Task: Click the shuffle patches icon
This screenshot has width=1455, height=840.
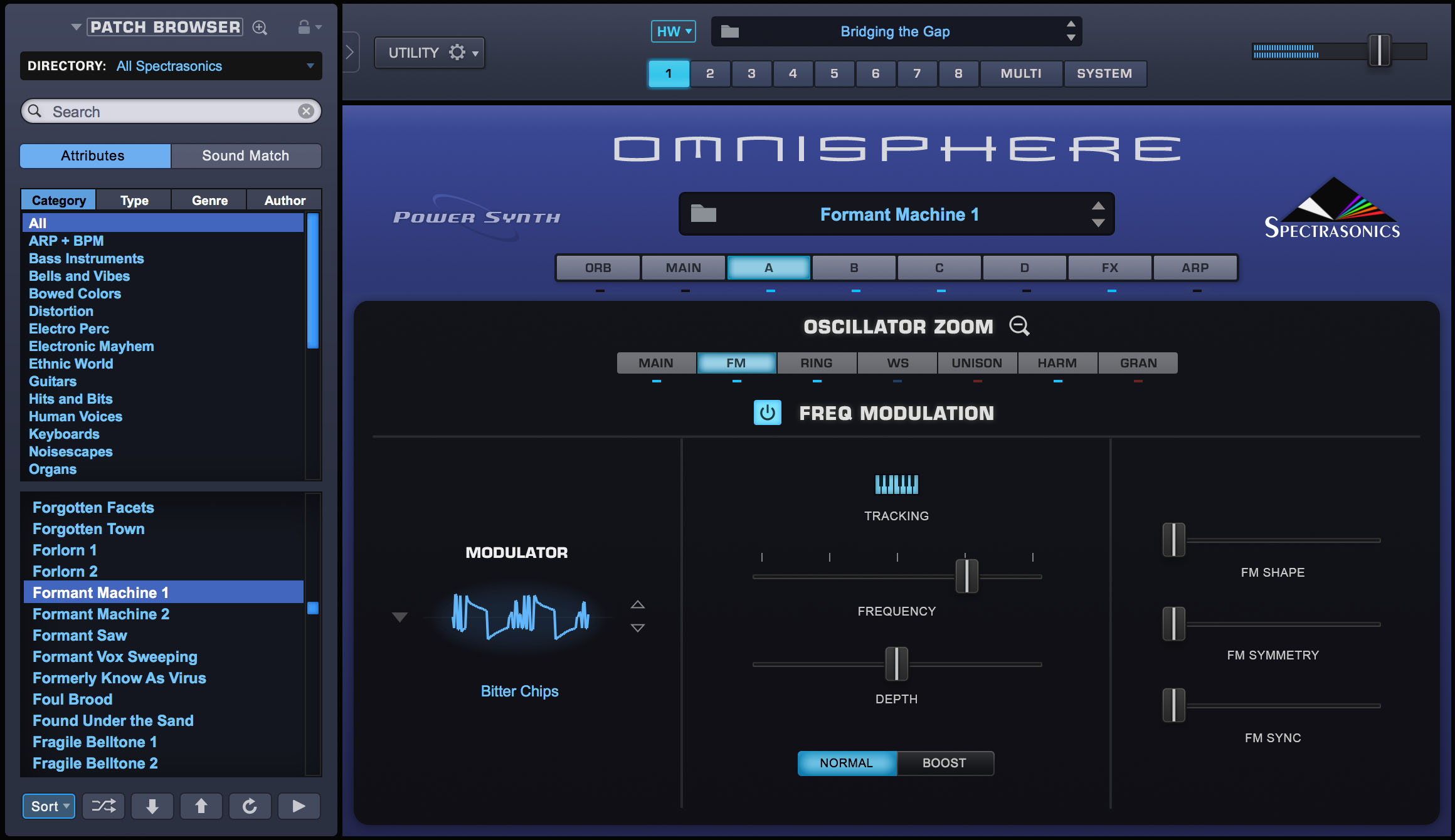Action: [x=103, y=806]
